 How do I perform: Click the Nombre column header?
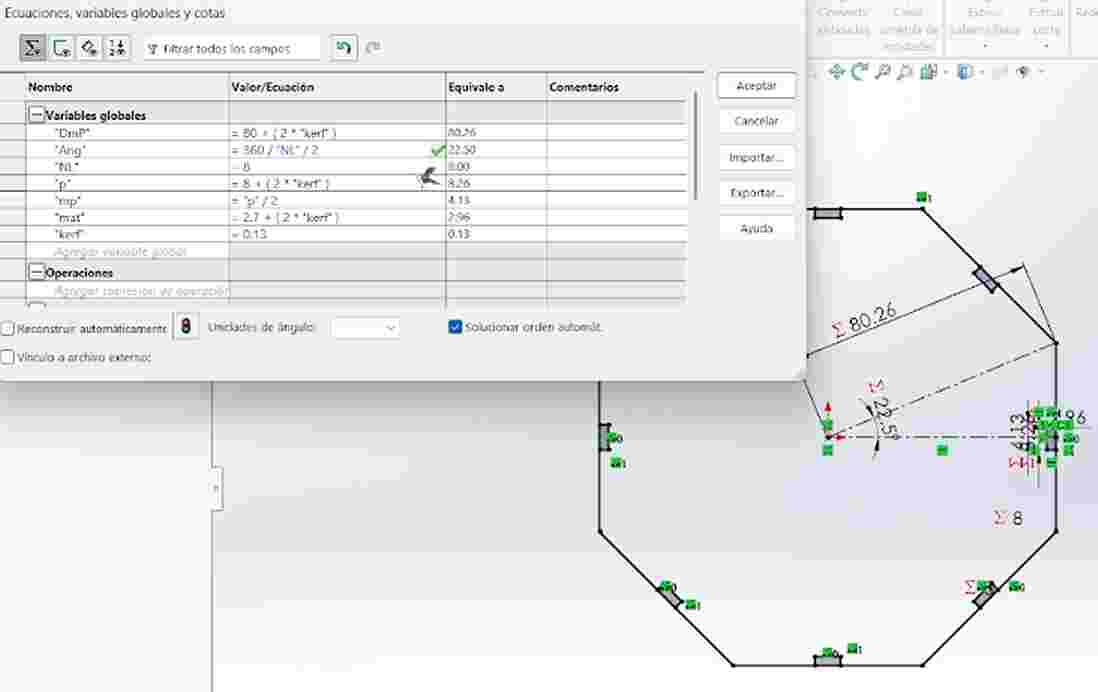click(127, 88)
